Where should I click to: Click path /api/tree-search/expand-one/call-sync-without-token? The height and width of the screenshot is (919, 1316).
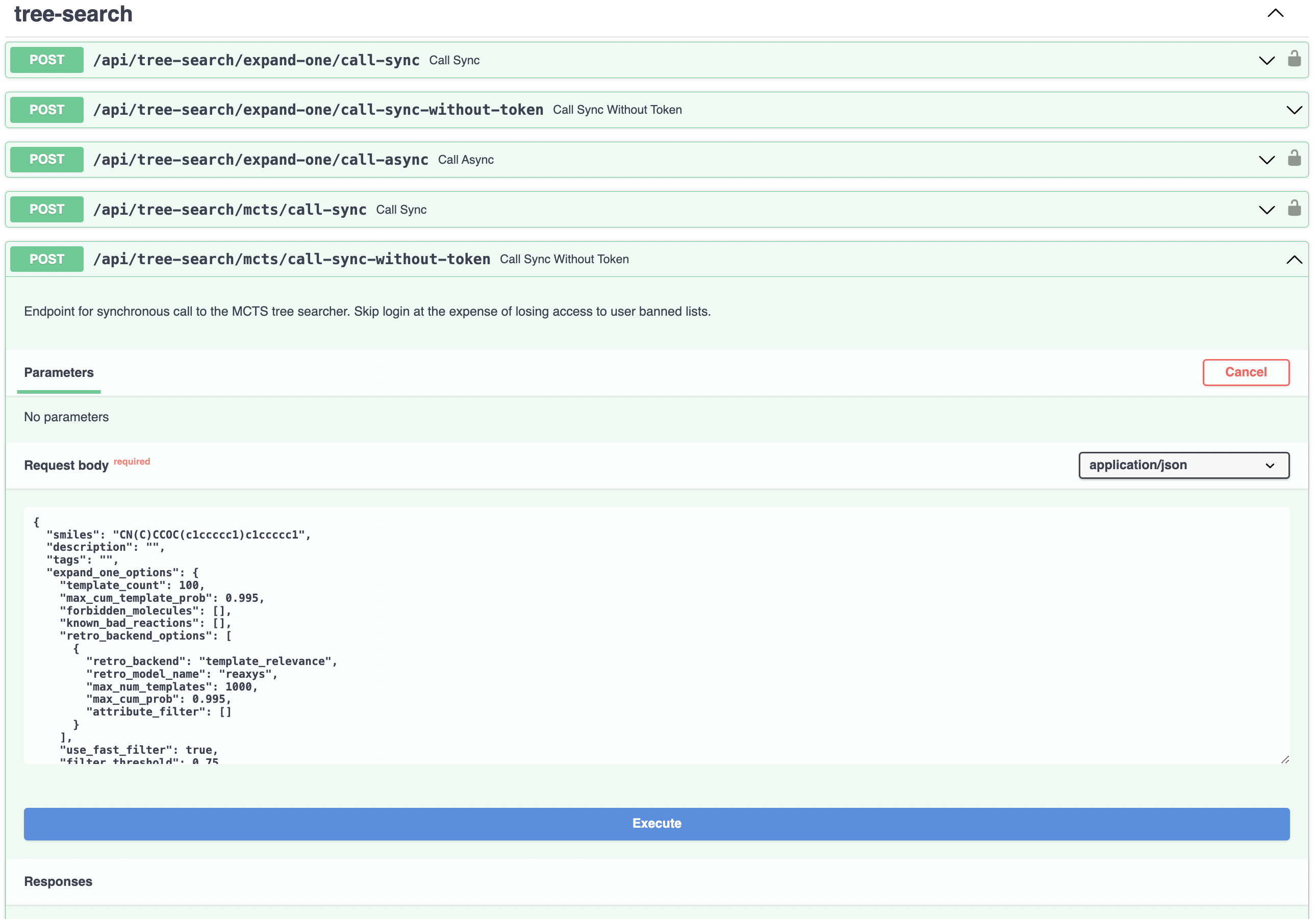pyautogui.click(x=318, y=110)
